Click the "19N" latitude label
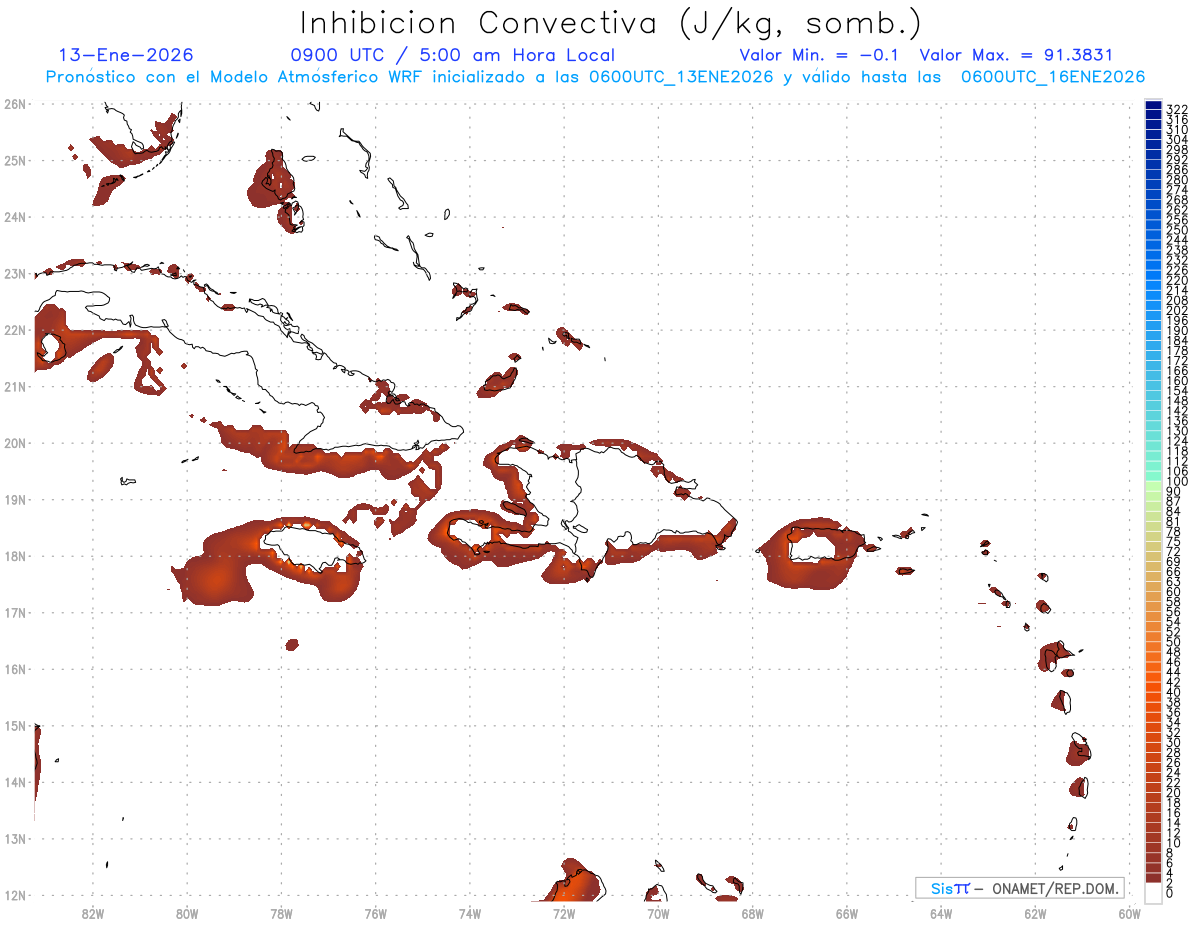This screenshot has height=927, width=1200. click(x=14, y=499)
